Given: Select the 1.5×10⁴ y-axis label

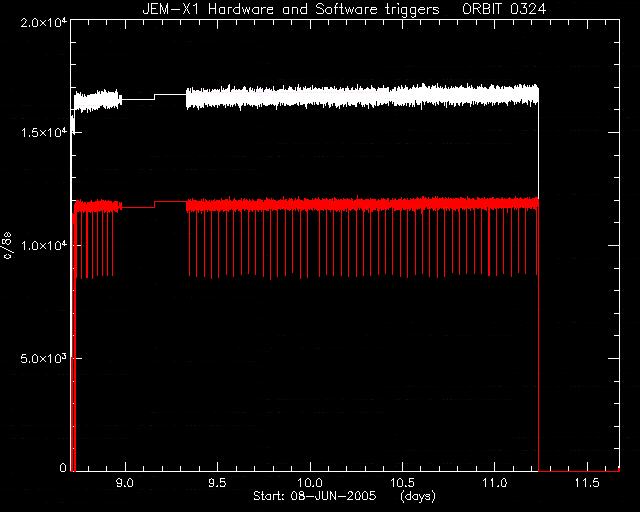Looking at the screenshot, I should (x=43, y=132).
